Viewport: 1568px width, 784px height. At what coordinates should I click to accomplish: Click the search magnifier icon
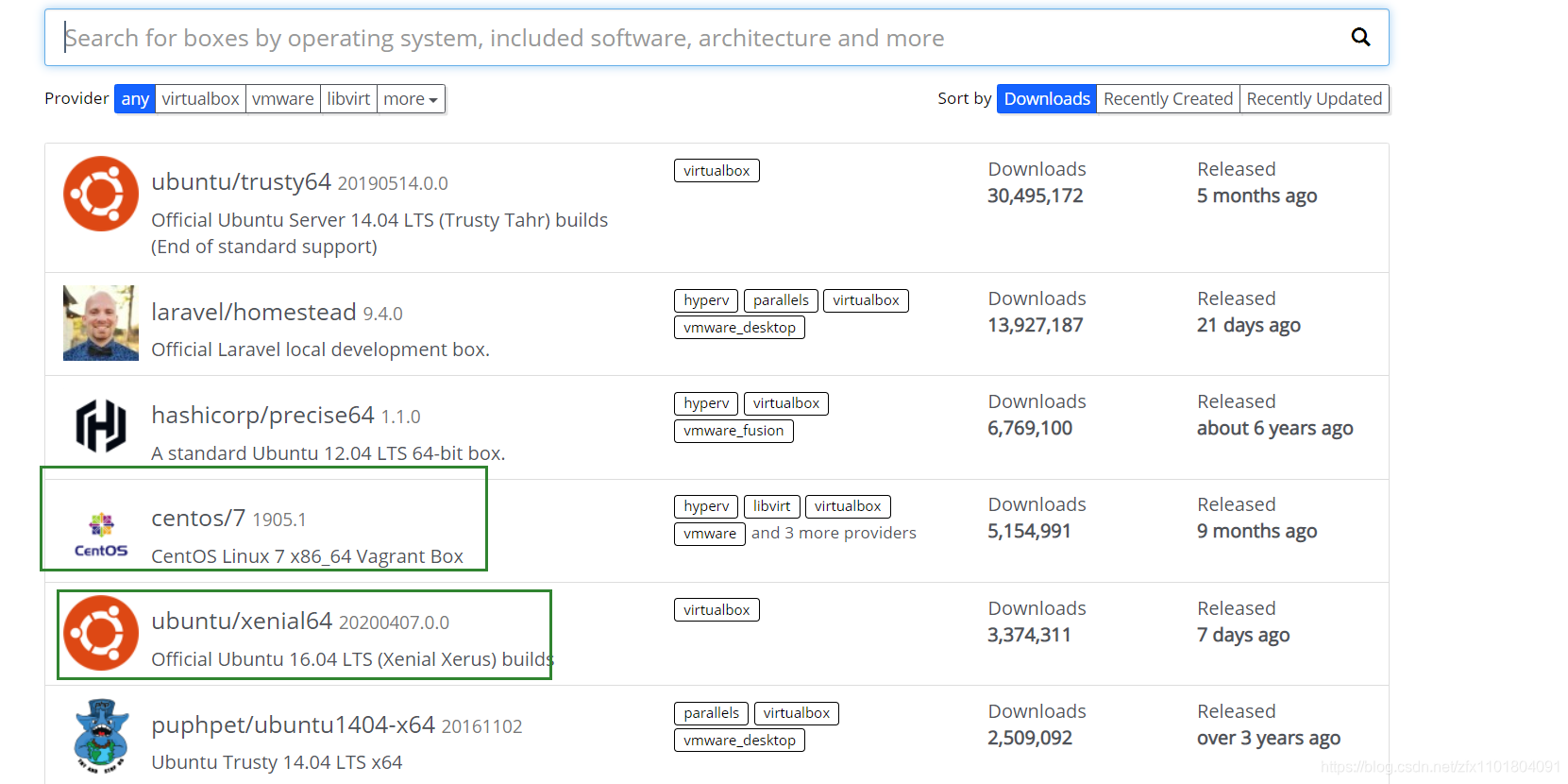pyautogui.click(x=1360, y=37)
